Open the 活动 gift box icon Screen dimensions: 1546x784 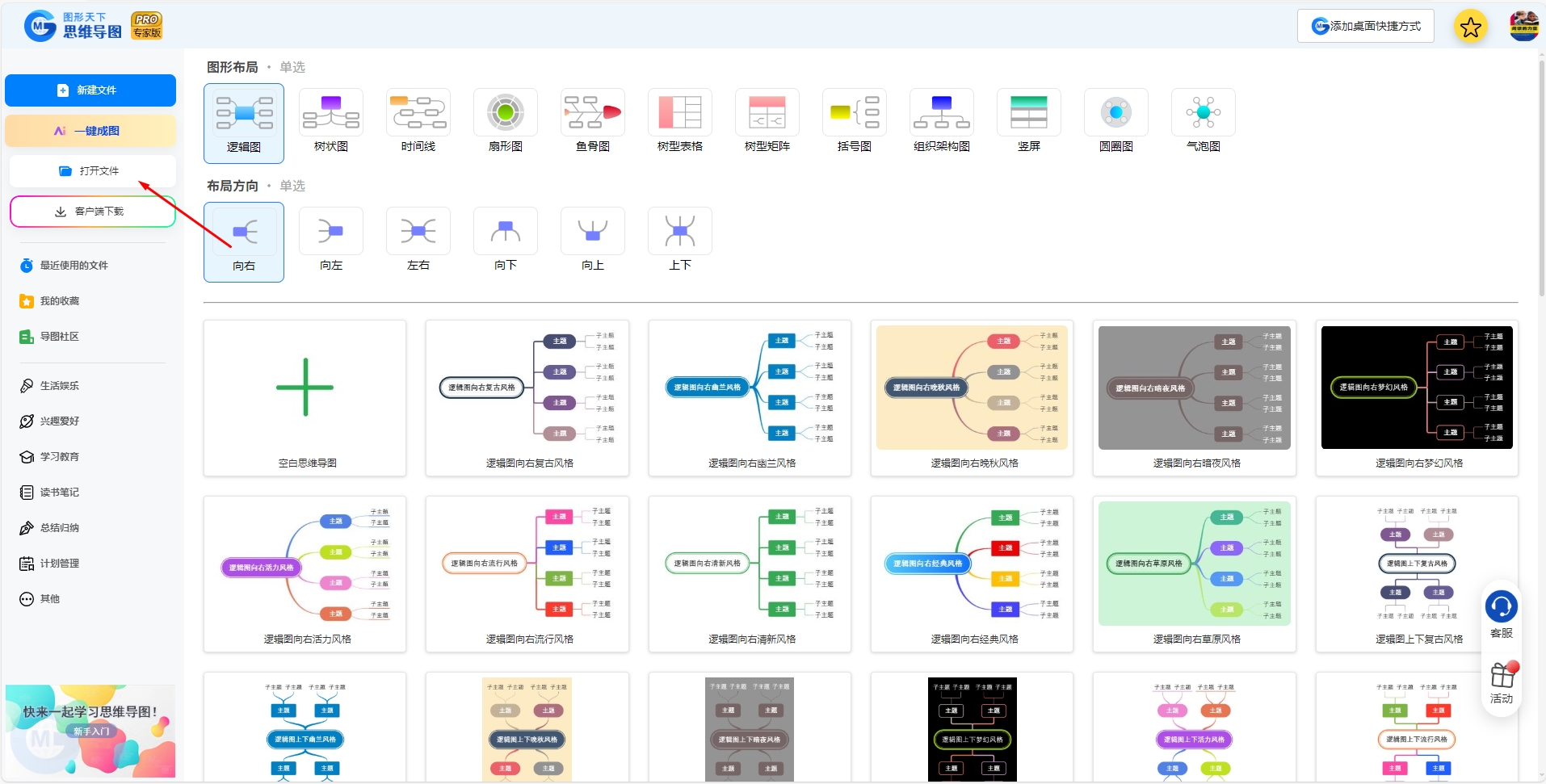1502,675
